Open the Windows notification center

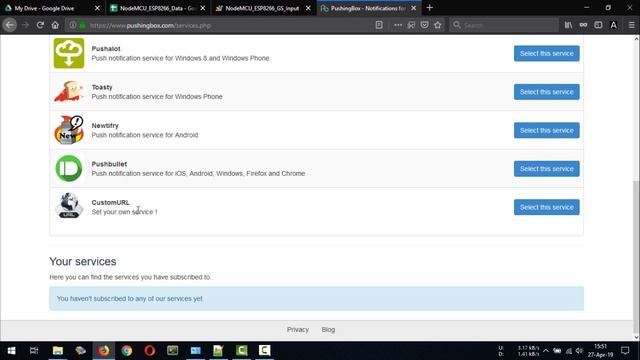pyautogui.click(x=625, y=350)
